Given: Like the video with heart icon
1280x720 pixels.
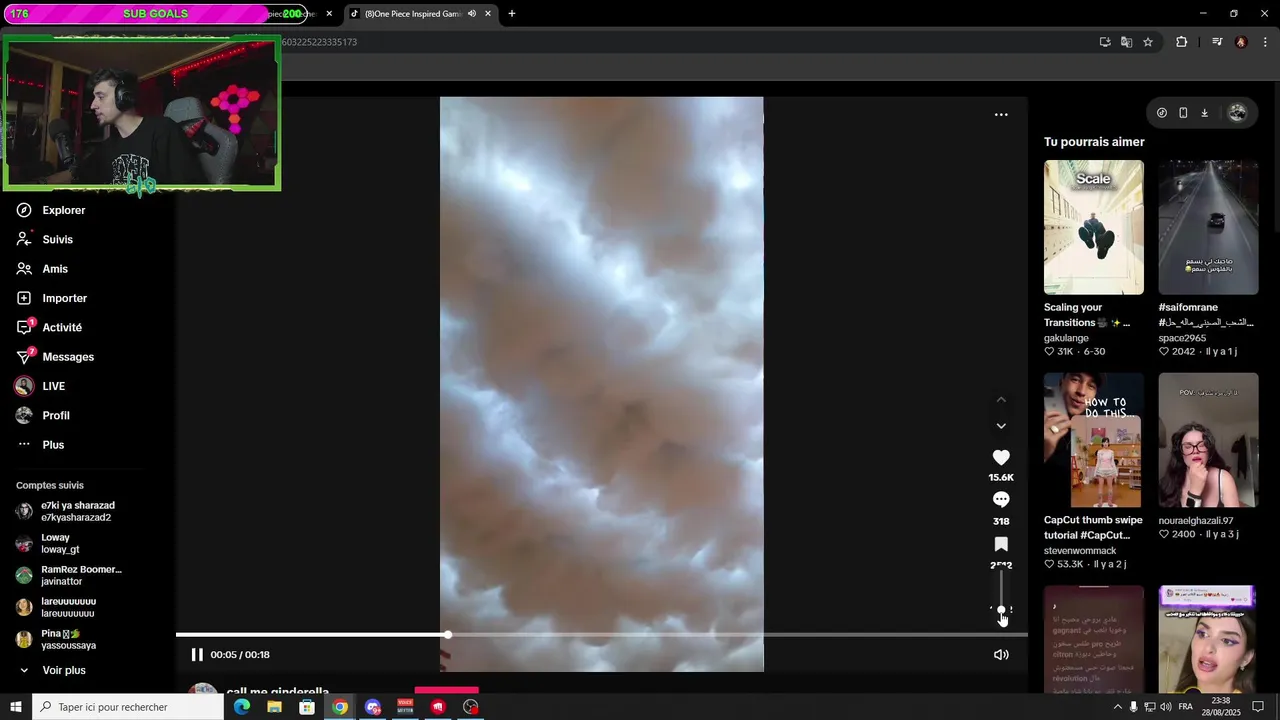Looking at the screenshot, I should (1001, 457).
